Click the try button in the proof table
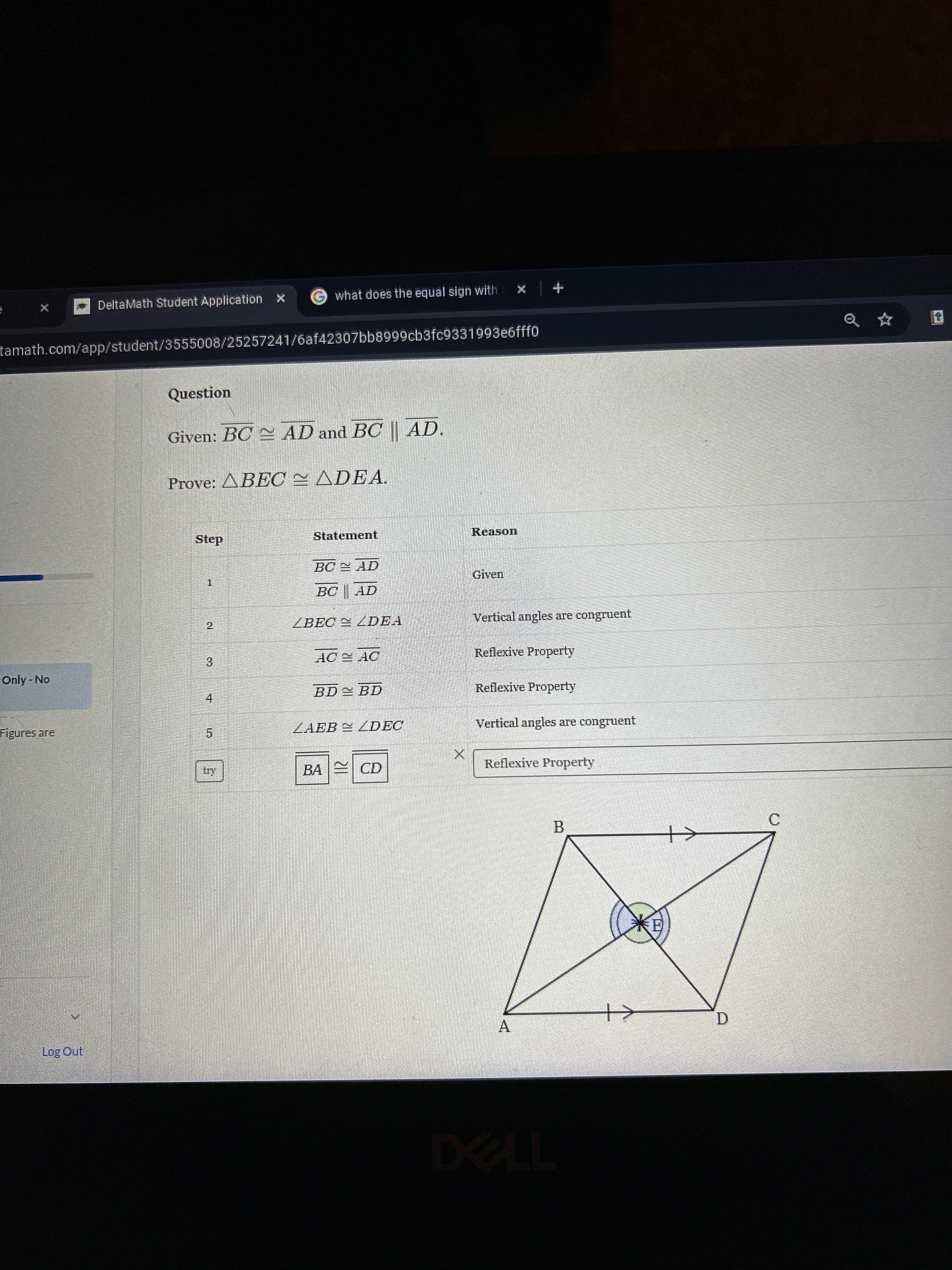 coord(209,770)
